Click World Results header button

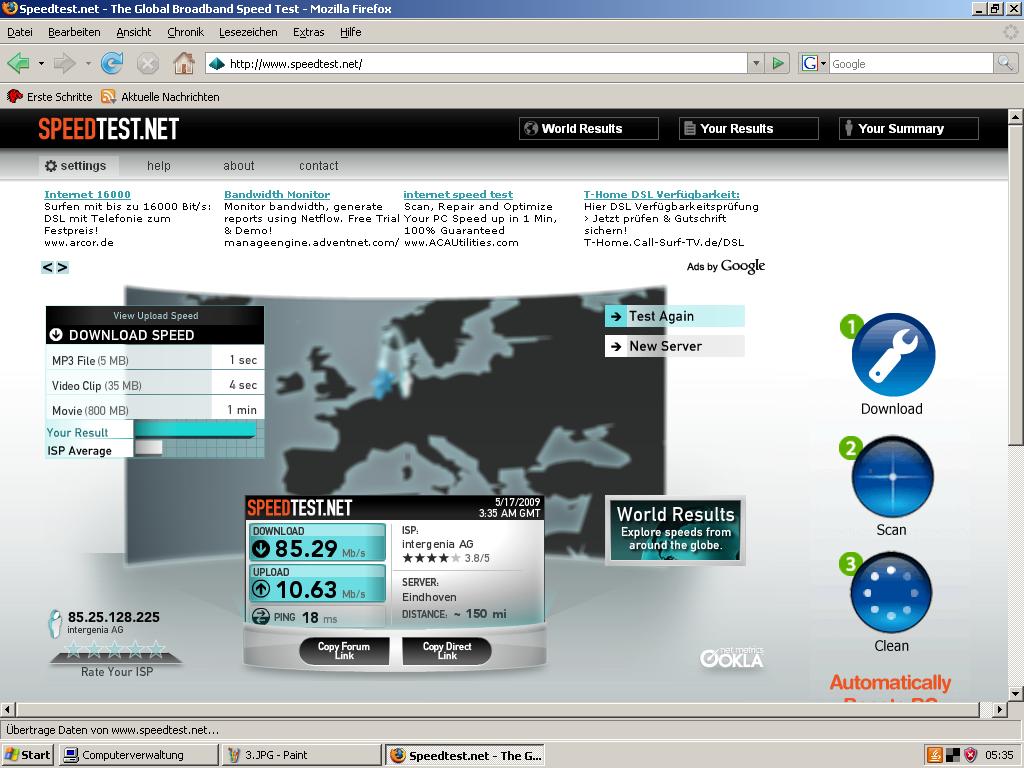[589, 129]
